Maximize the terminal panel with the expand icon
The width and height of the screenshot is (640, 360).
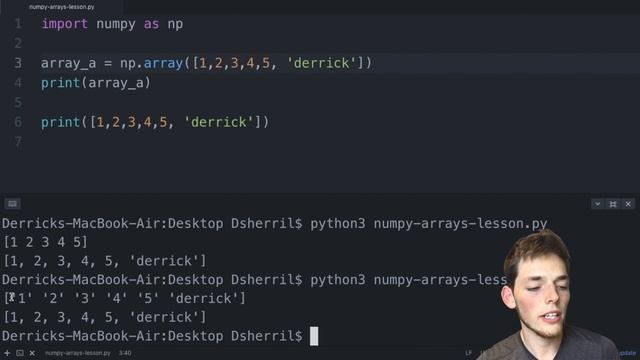coord(613,204)
